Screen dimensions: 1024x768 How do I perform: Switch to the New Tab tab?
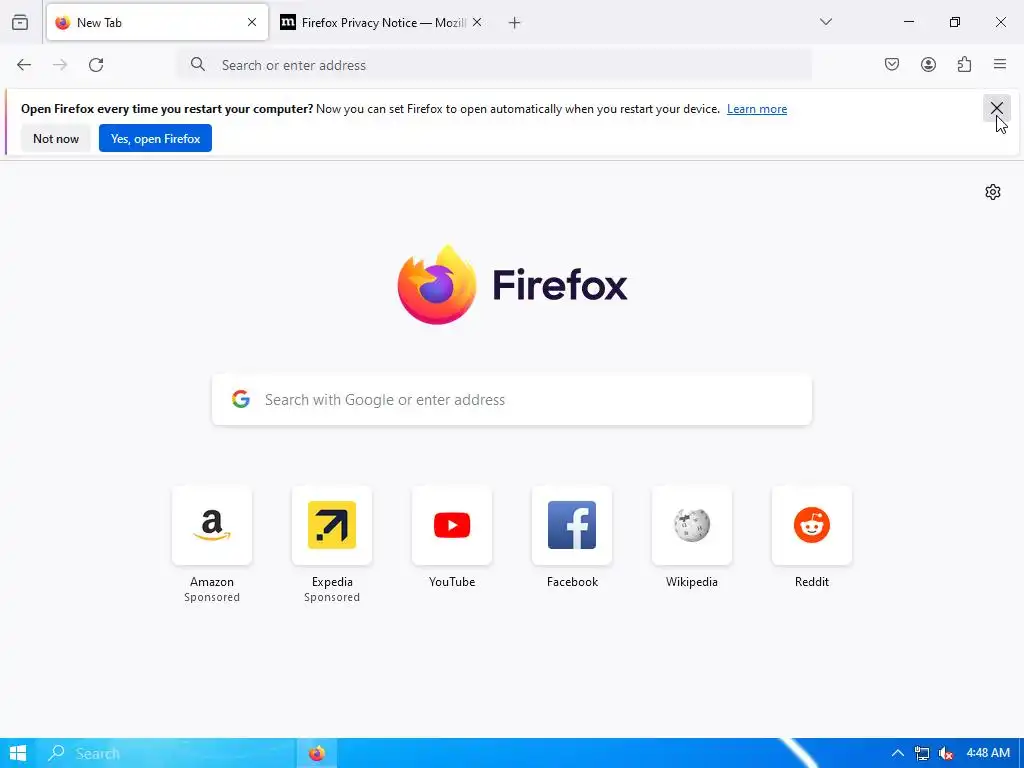[157, 22]
